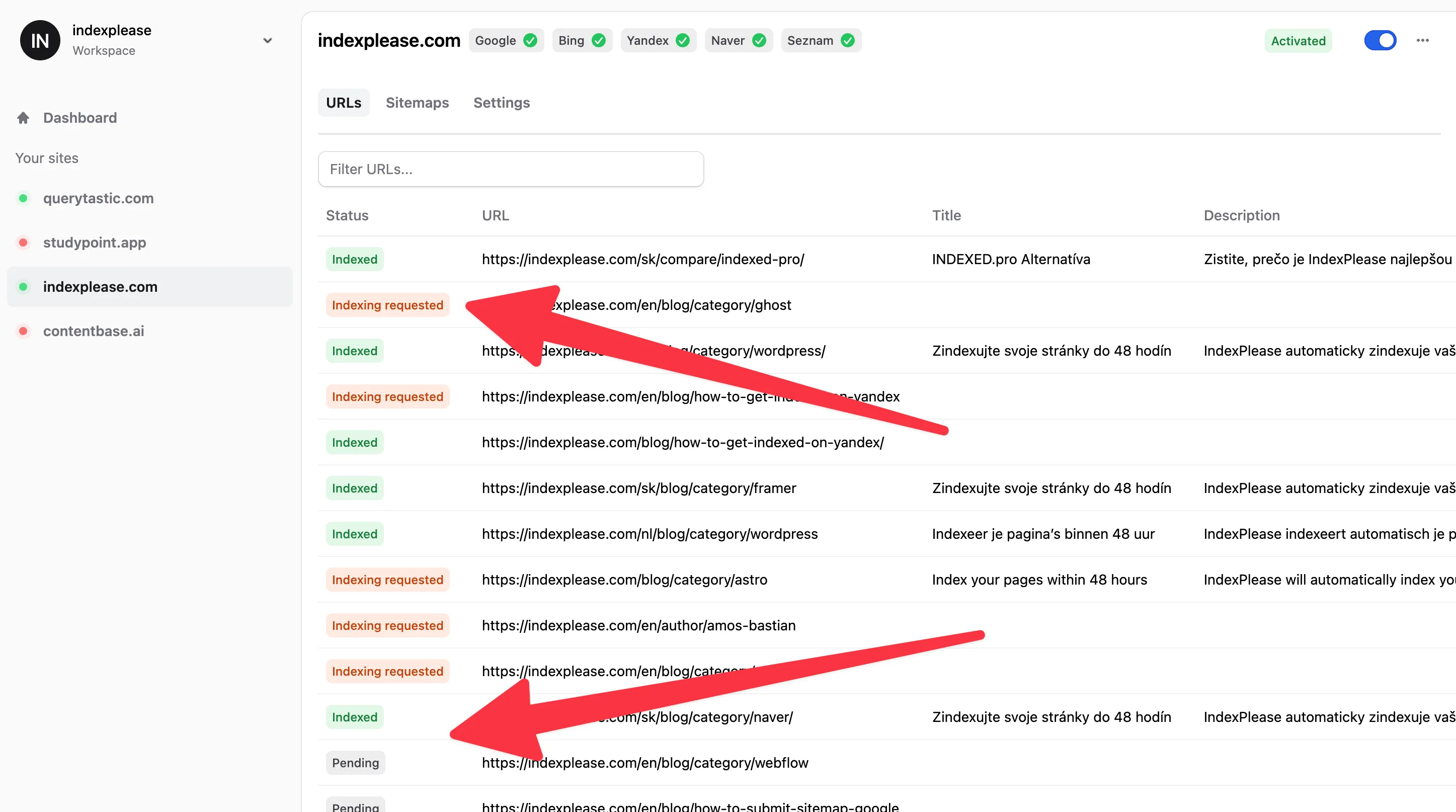This screenshot has width=1456, height=812.
Task: Click the Indexed status badge for Naver category
Action: coord(354,717)
